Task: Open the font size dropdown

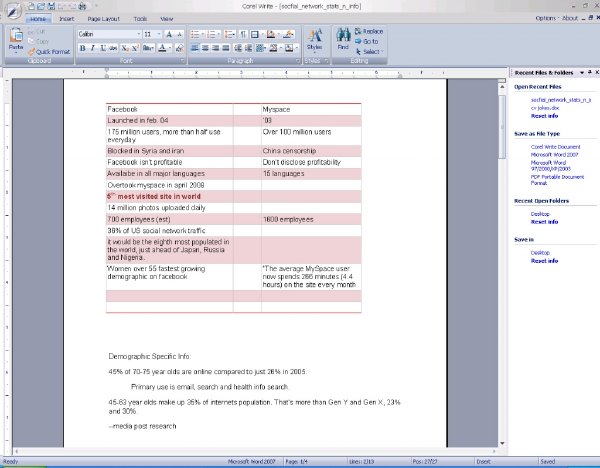Action: point(159,34)
